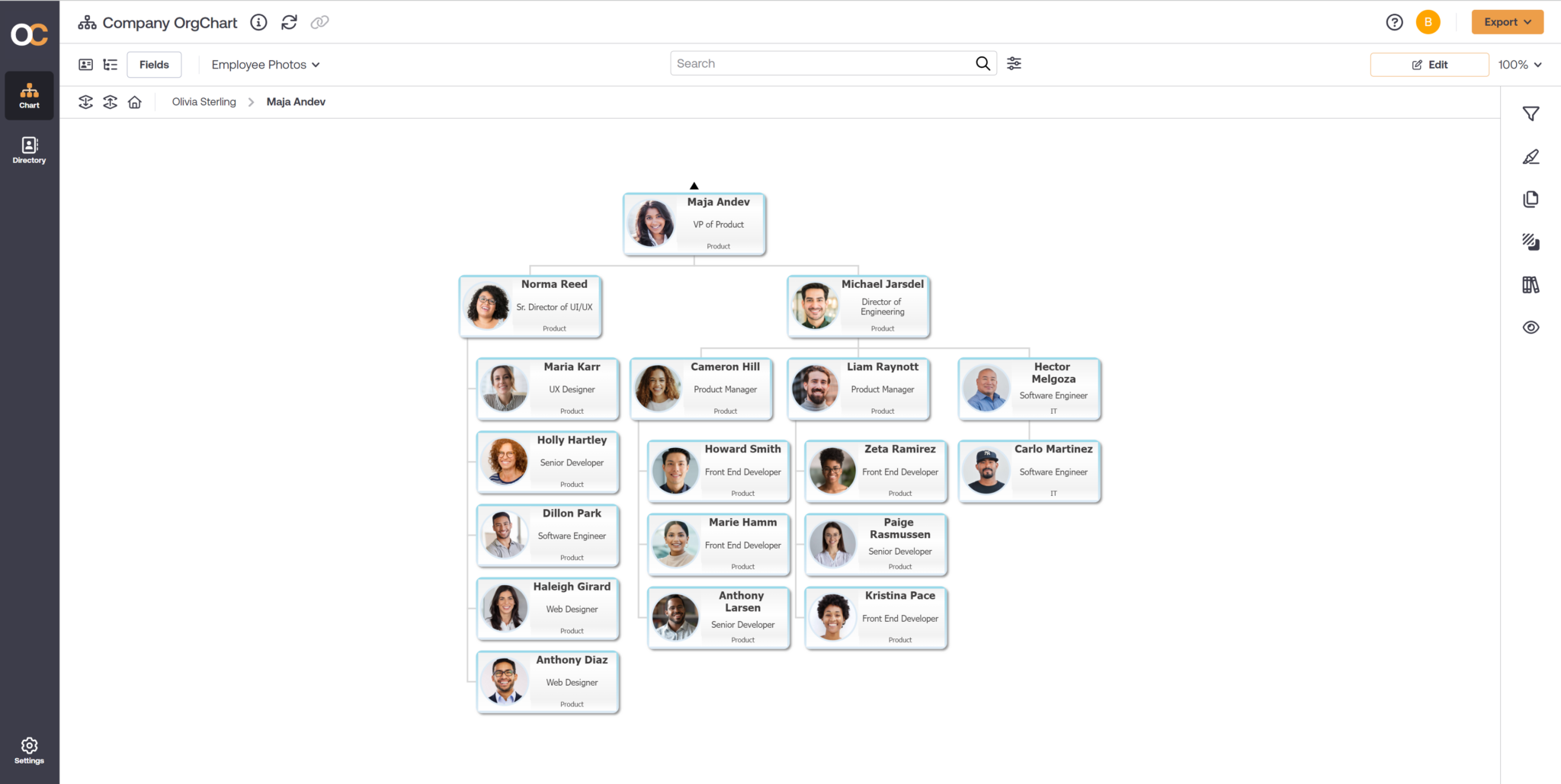Navigate to Olivia Sterling via breadcrumb
1561x784 pixels.
[204, 101]
